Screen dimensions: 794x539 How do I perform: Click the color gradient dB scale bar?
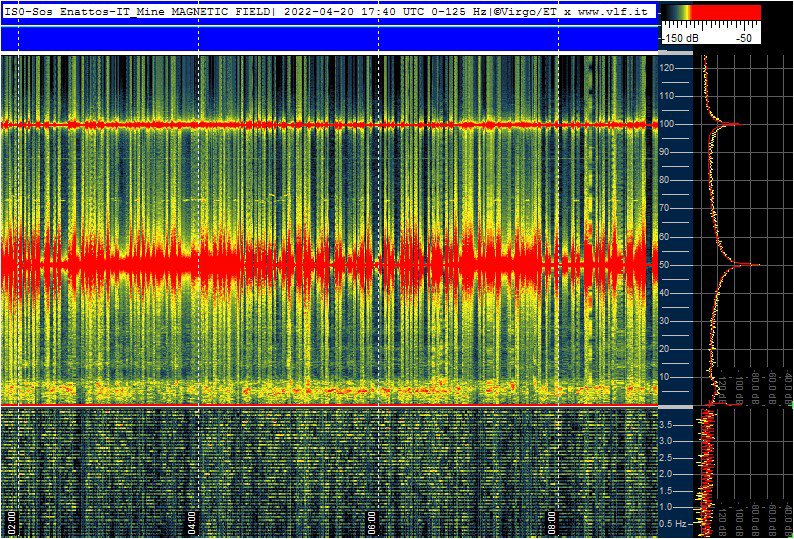tap(709, 13)
